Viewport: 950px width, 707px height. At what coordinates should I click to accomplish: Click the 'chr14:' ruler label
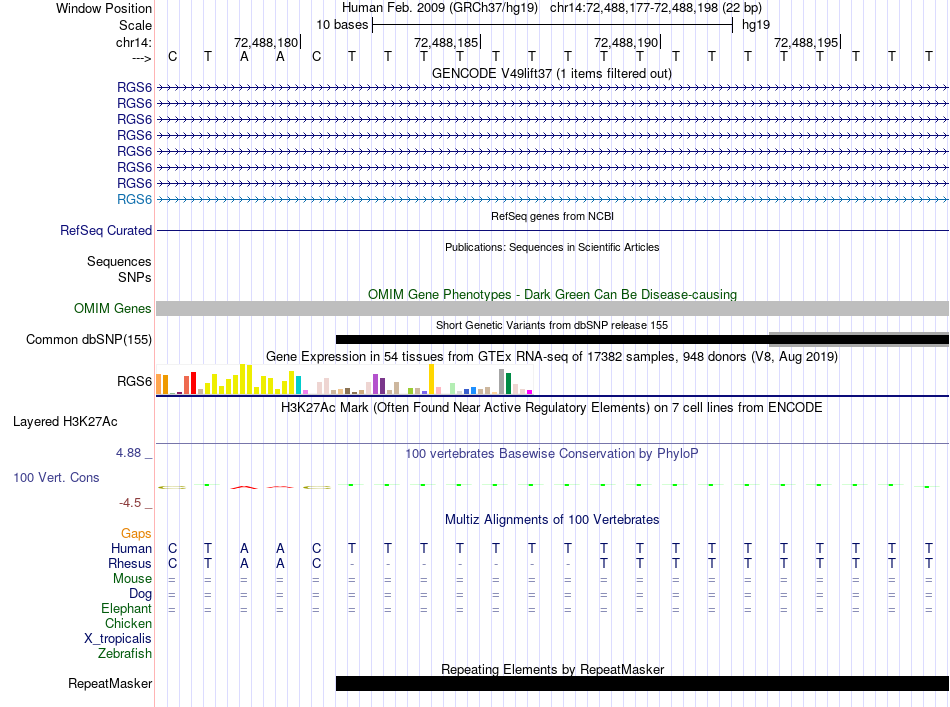click(133, 42)
